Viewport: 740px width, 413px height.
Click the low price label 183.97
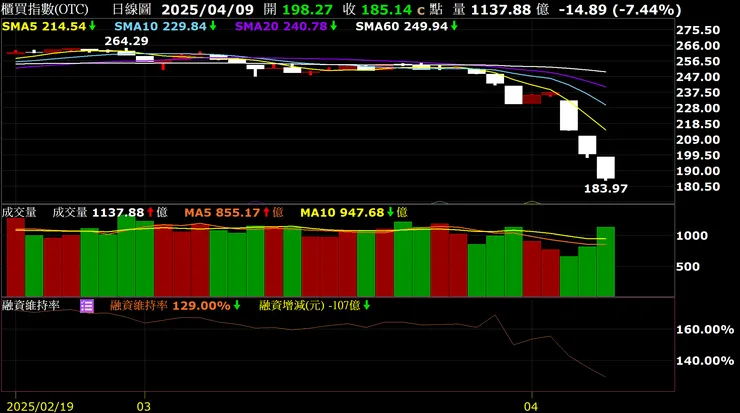pos(606,189)
